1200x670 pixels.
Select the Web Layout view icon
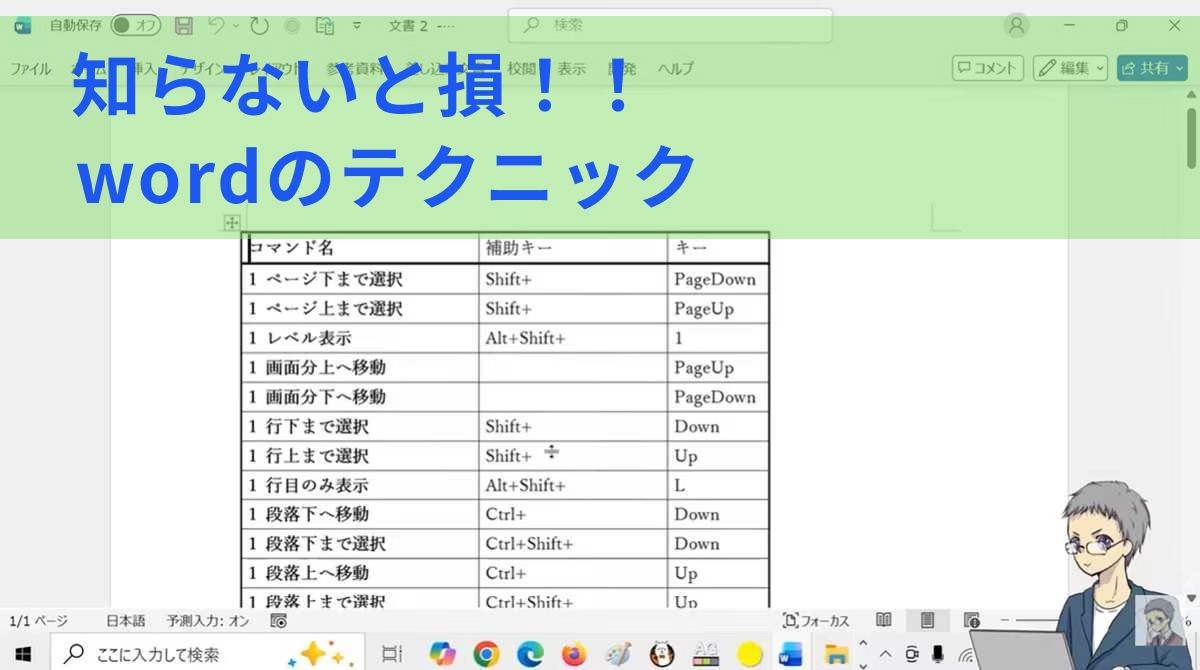(x=971, y=621)
